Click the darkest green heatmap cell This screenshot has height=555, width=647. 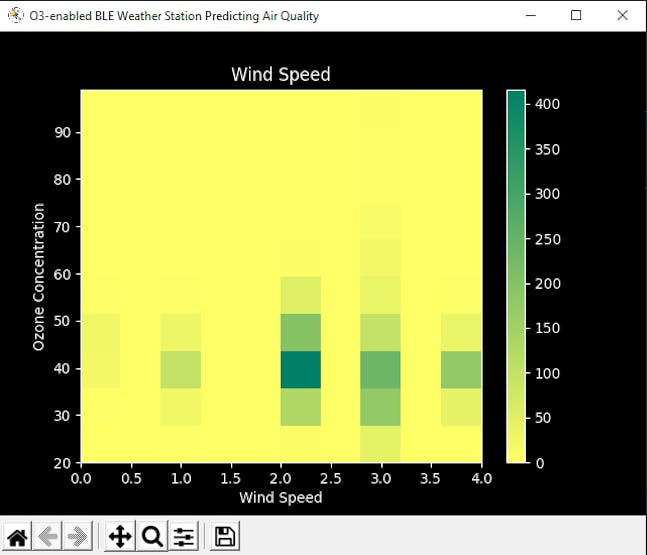click(301, 369)
